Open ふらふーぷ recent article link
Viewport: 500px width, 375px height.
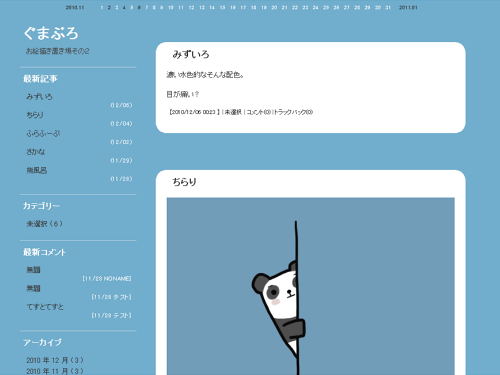43,133
